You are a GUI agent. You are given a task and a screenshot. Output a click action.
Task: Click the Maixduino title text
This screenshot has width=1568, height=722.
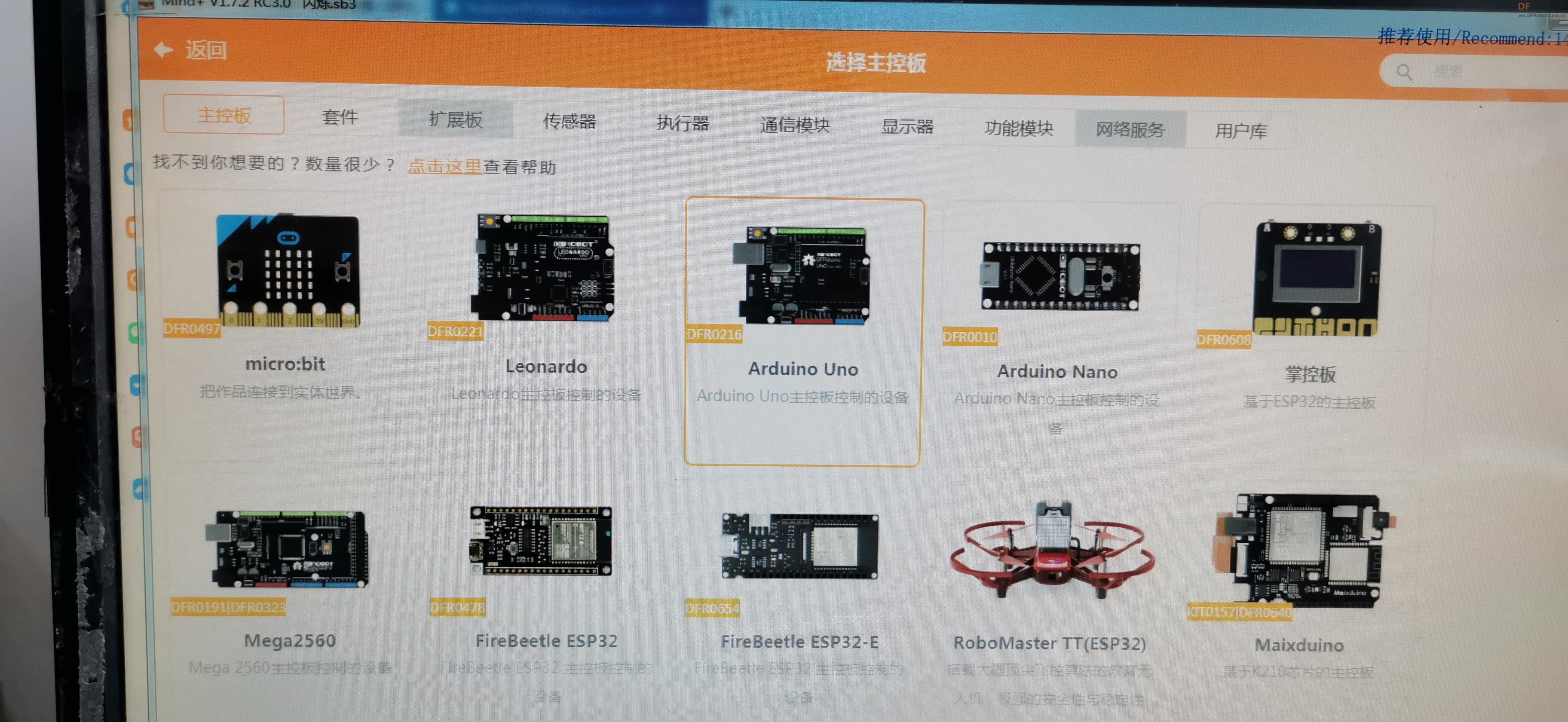coord(1299,646)
